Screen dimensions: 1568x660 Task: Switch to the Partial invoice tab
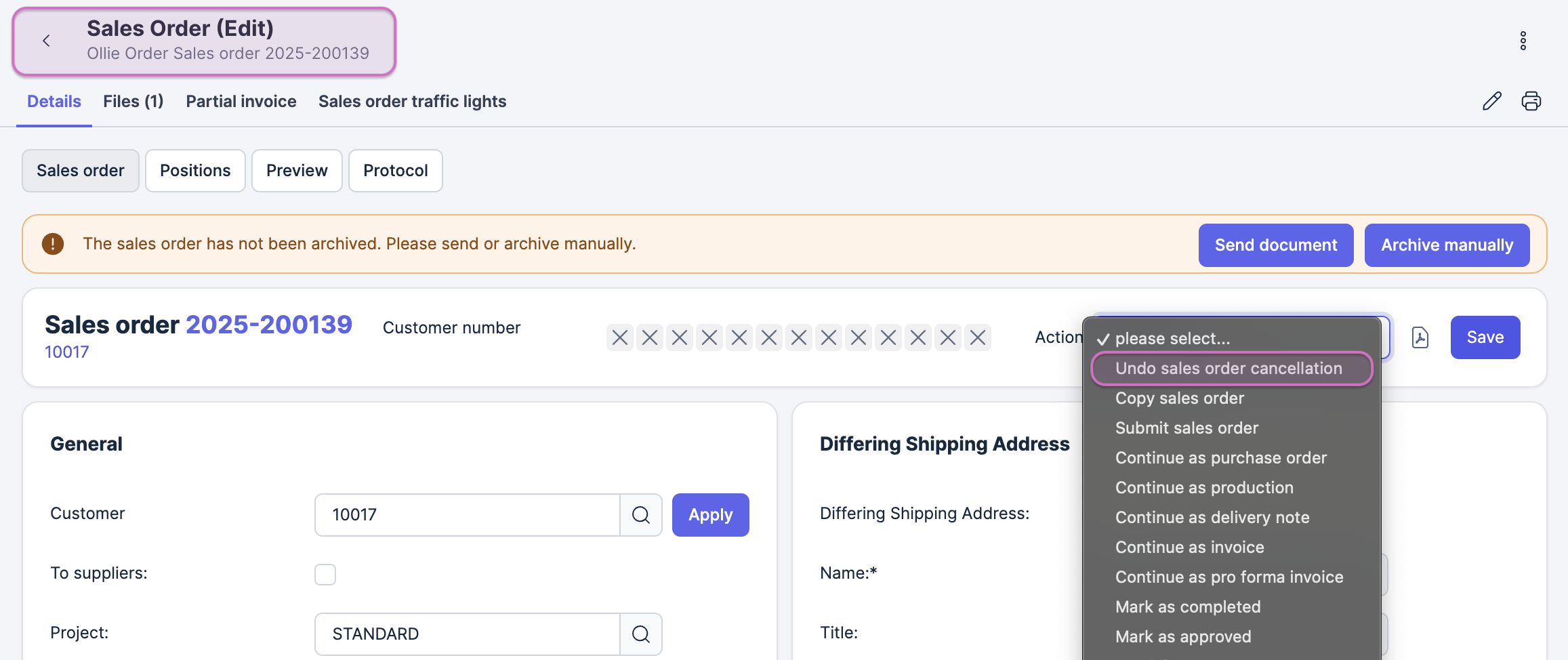pos(241,102)
